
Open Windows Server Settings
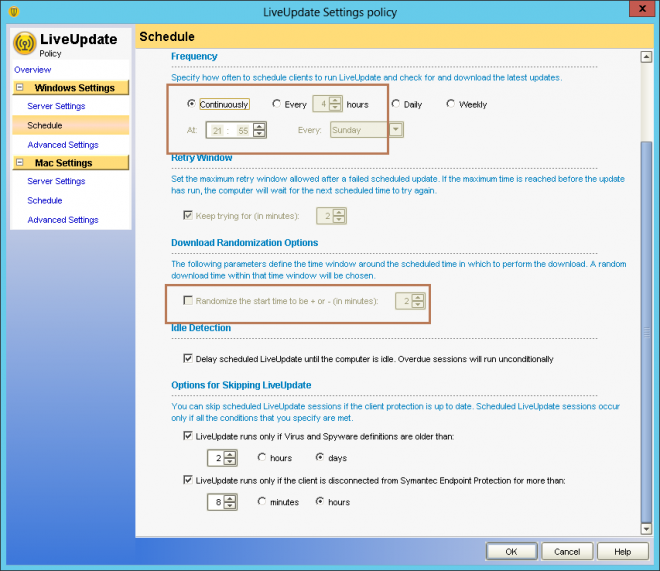(56, 106)
